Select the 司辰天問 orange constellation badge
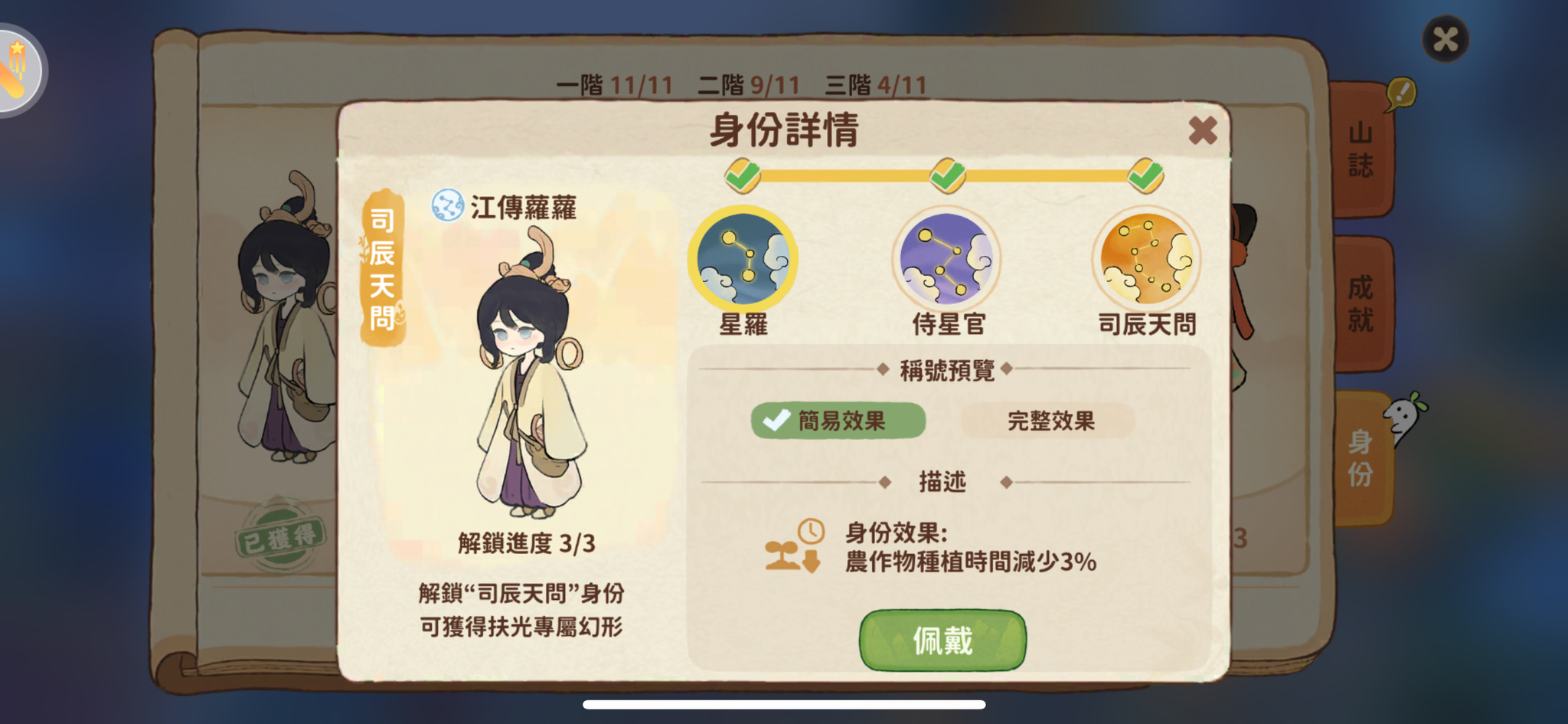Screen dimensions: 1568x724 click(x=1146, y=260)
